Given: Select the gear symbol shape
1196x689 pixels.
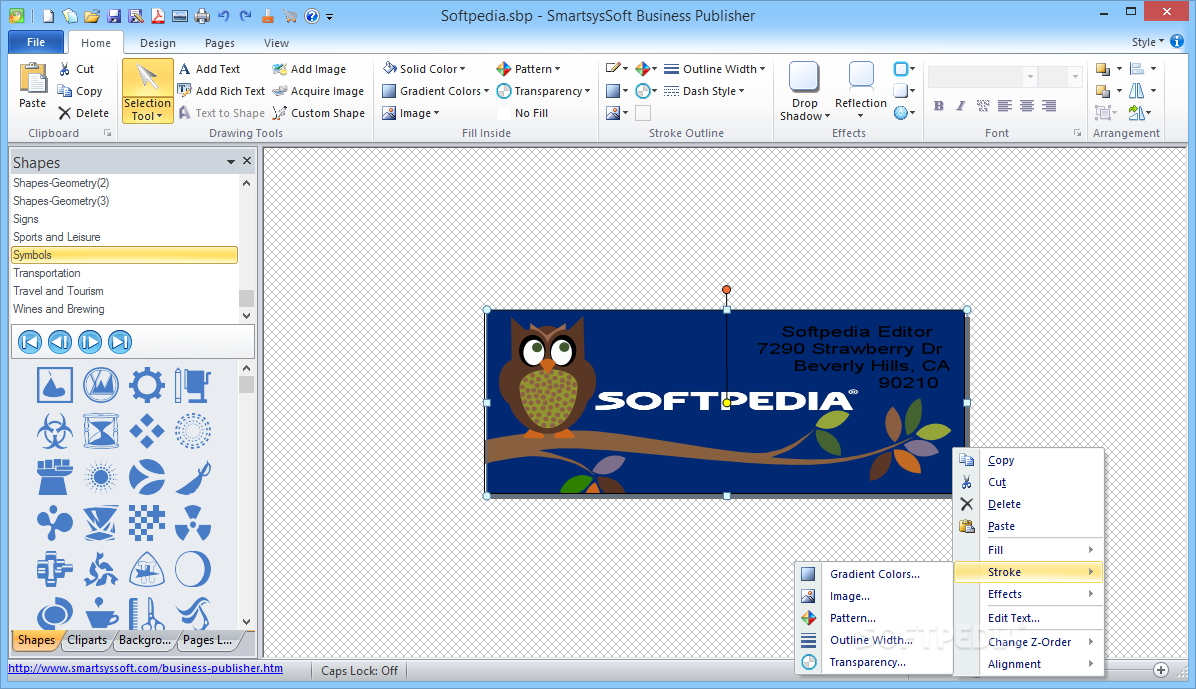Looking at the screenshot, I should click(146, 385).
